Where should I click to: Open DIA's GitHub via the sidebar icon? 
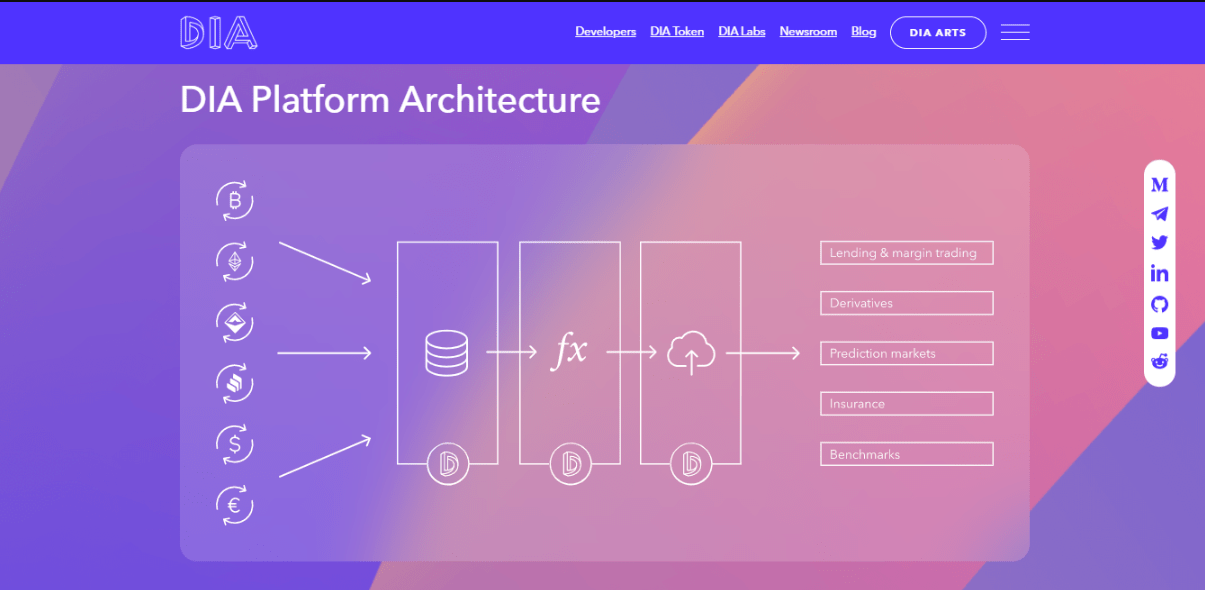click(1159, 303)
